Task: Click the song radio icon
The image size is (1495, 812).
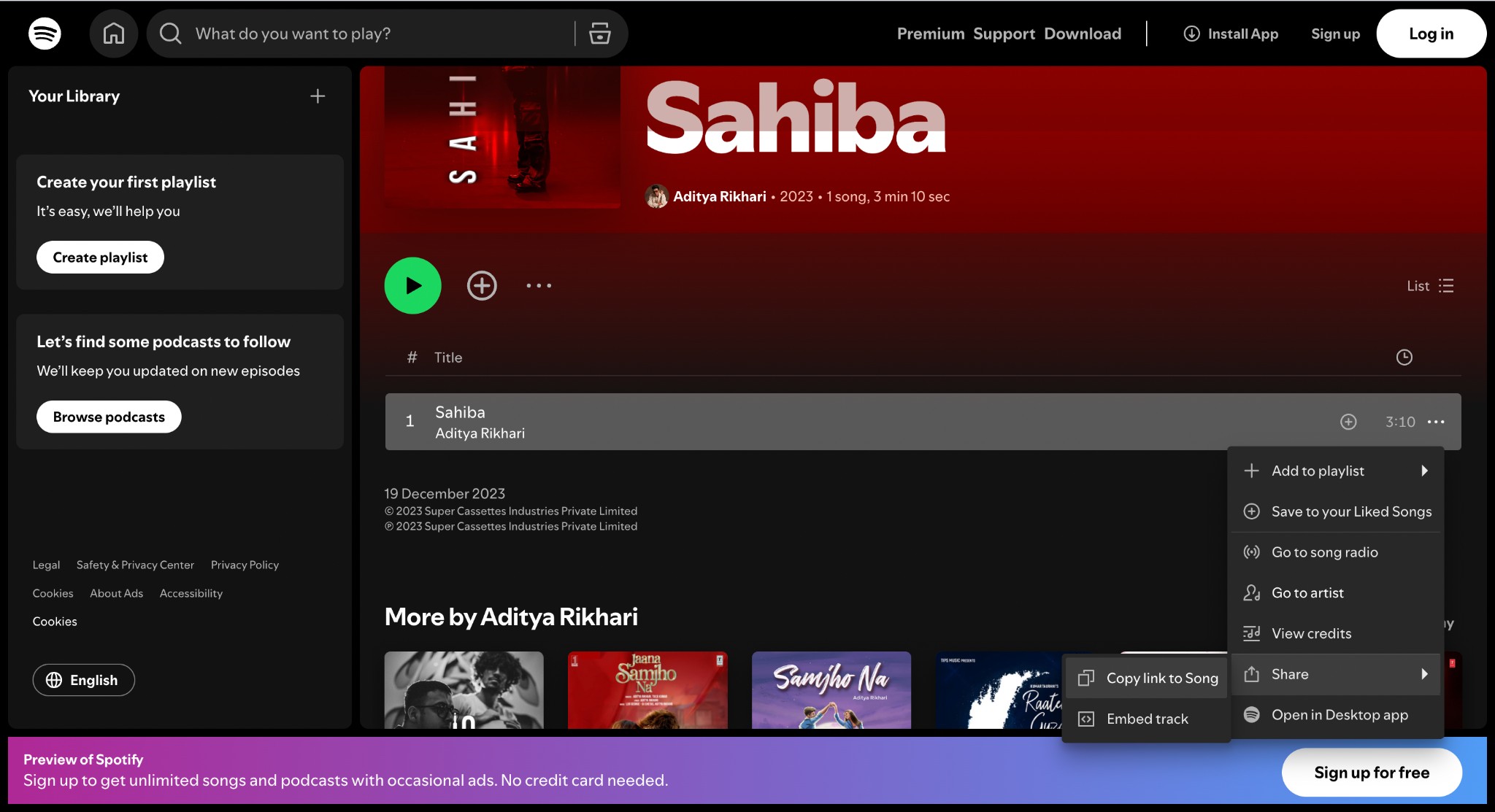Action: pyautogui.click(x=1251, y=552)
